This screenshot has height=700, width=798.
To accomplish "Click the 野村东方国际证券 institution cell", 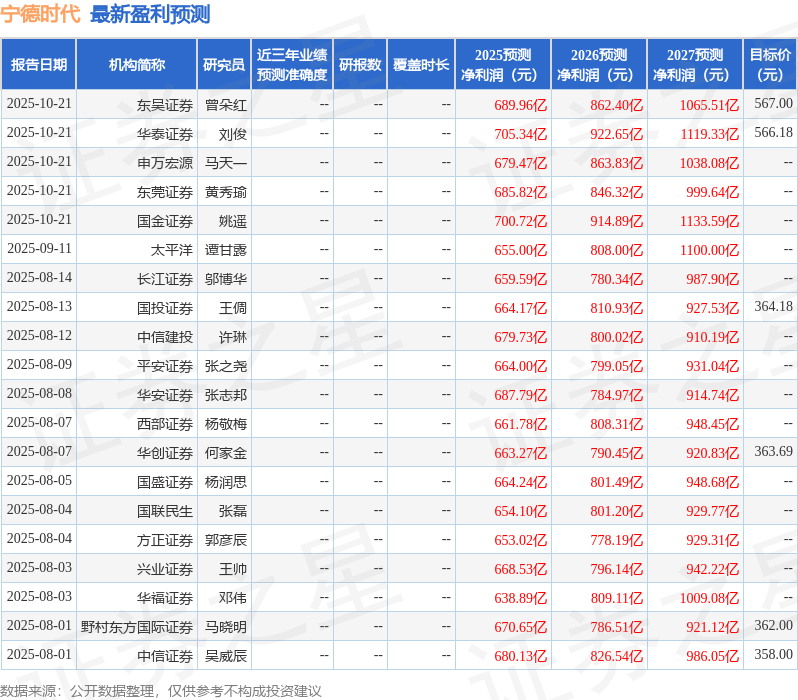I will (x=137, y=628).
